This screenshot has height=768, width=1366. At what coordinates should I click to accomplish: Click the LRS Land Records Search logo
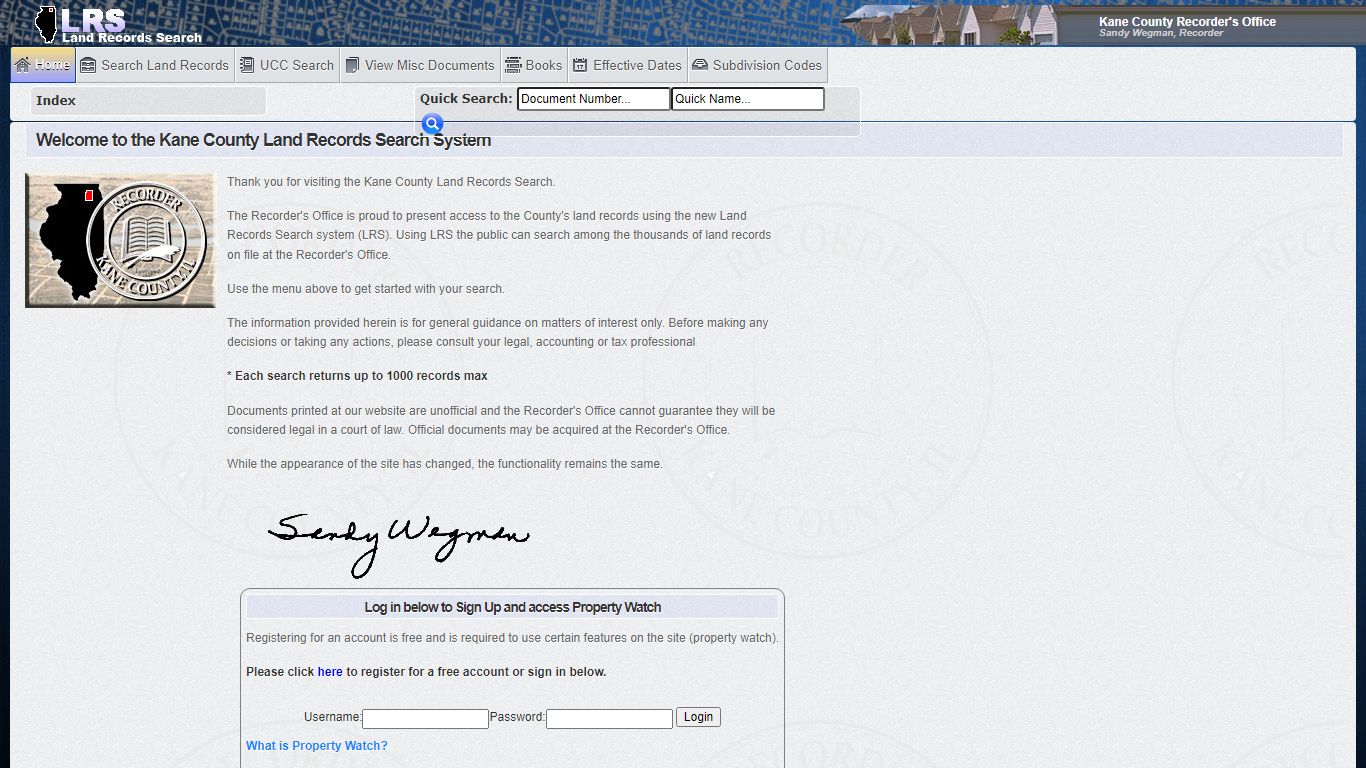(118, 24)
